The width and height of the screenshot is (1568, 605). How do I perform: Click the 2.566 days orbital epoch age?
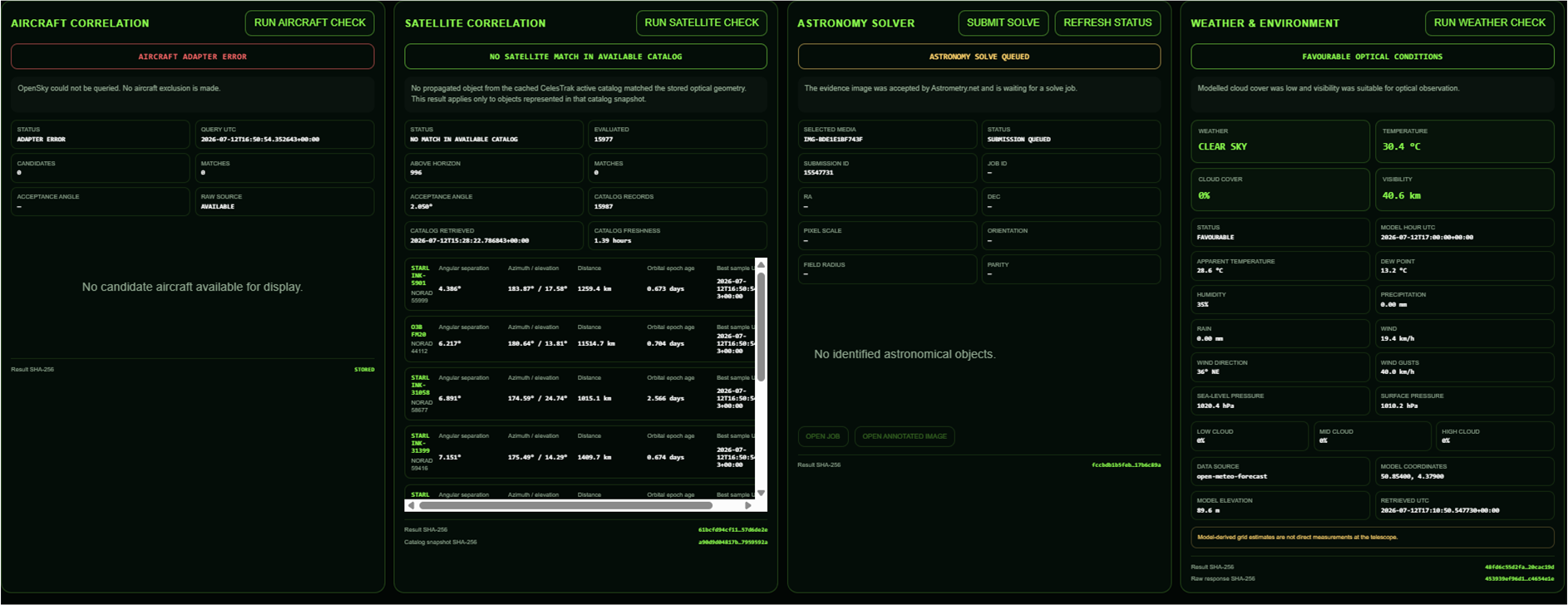click(665, 398)
